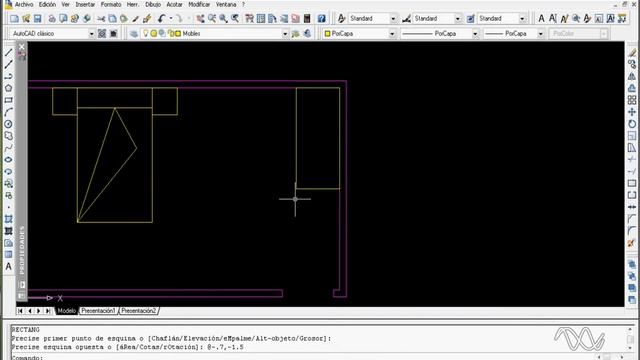Click last-tab navigation arrow button
The image size is (640, 360).
point(48,311)
